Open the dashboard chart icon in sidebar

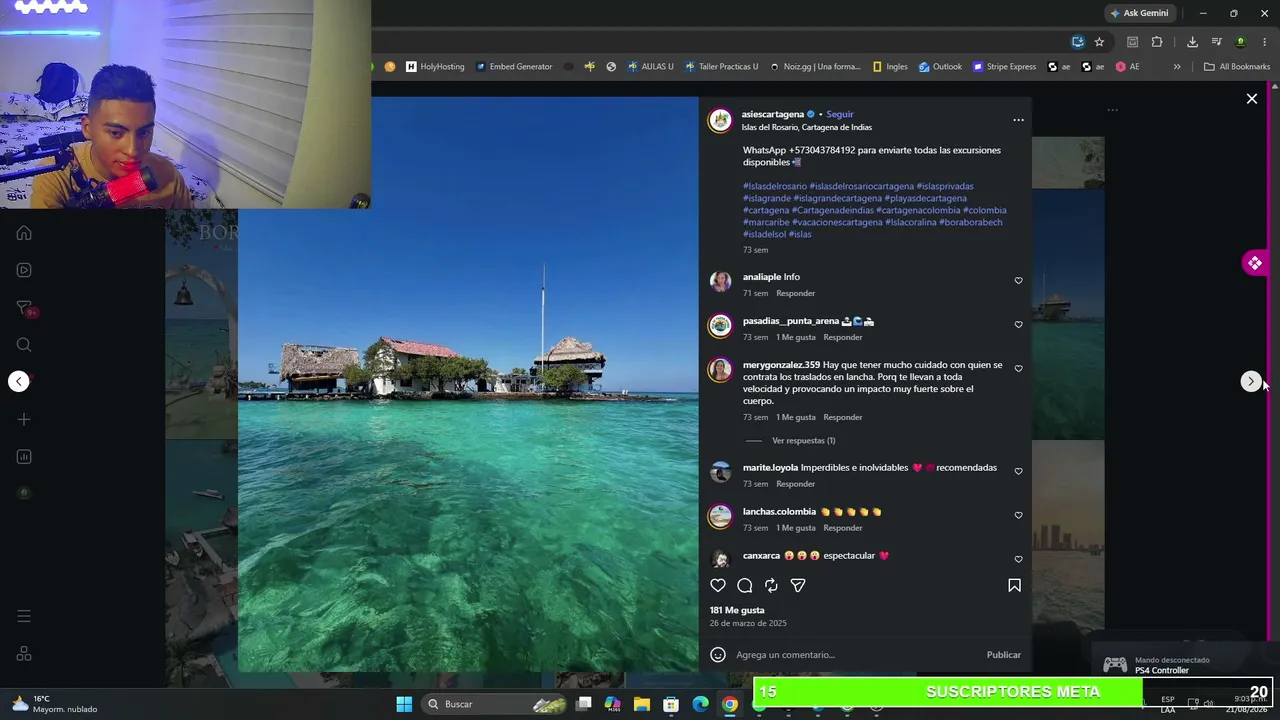coord(24,457)
